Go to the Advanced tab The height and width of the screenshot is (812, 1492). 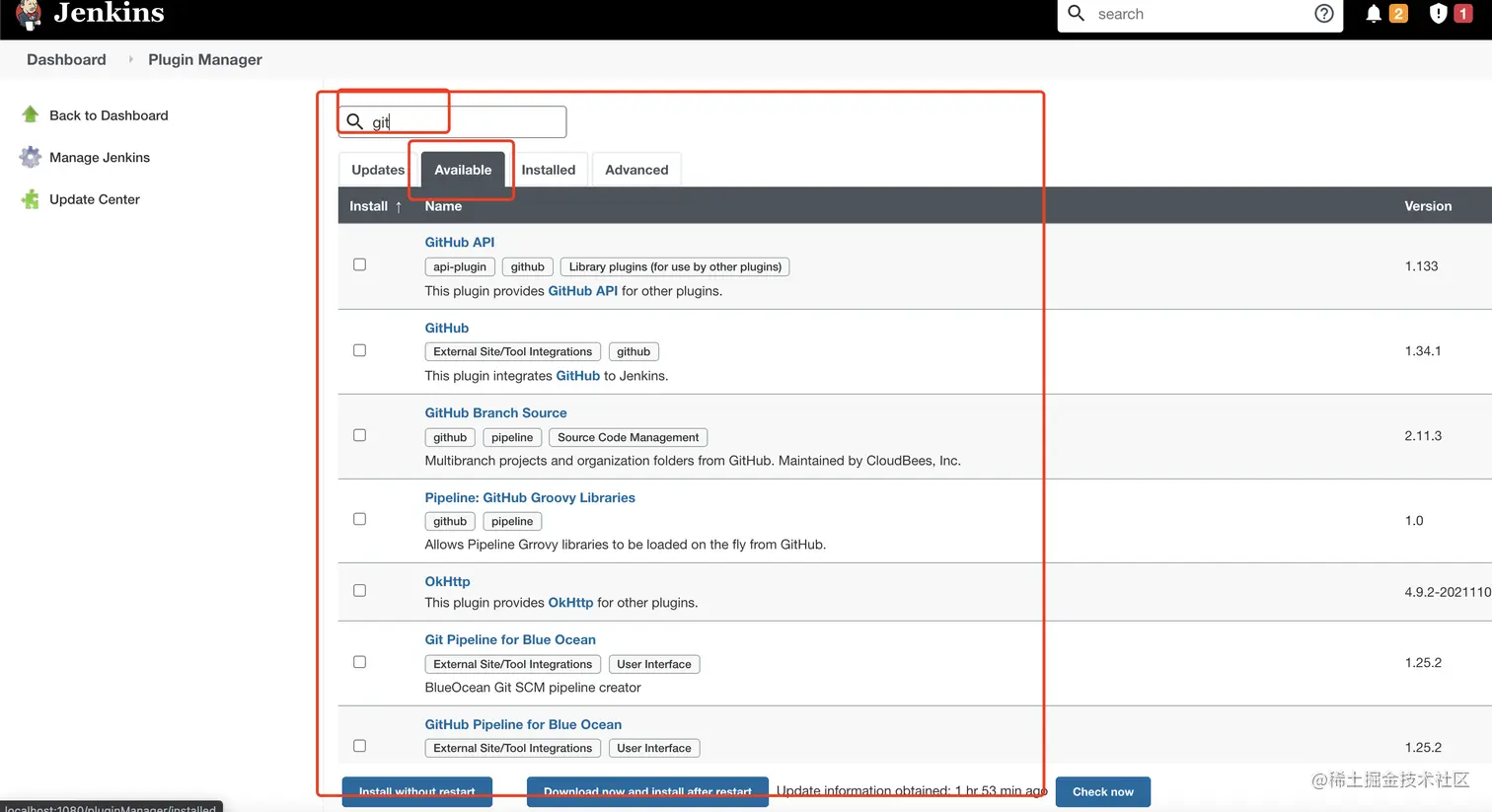click(x=636, y=170)
